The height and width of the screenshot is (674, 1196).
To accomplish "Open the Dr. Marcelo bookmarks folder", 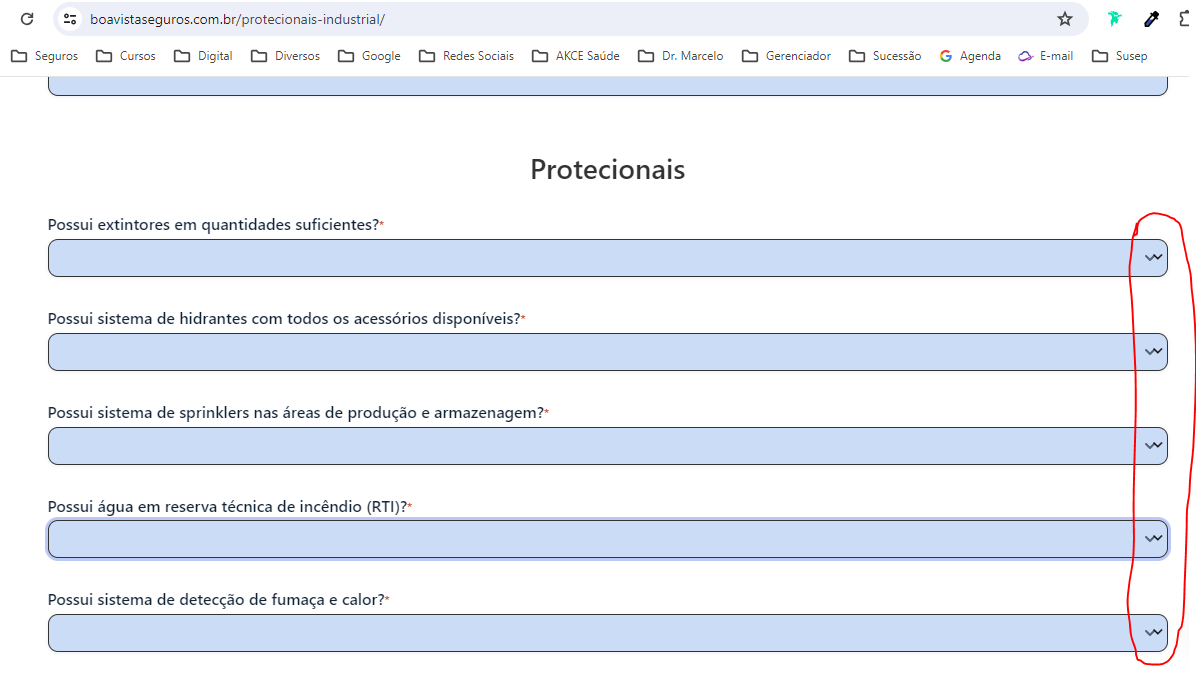I will click(x=680, y=56).
